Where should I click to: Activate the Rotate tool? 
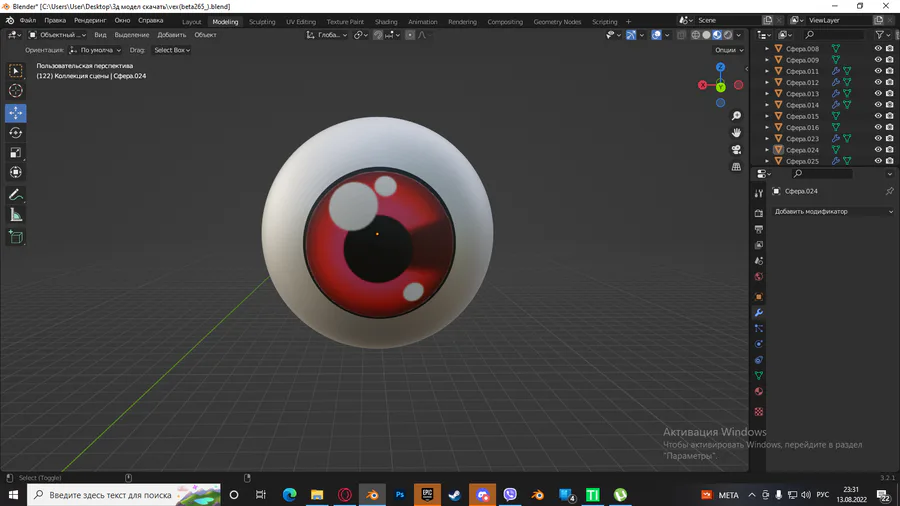(x=15, y=133)
